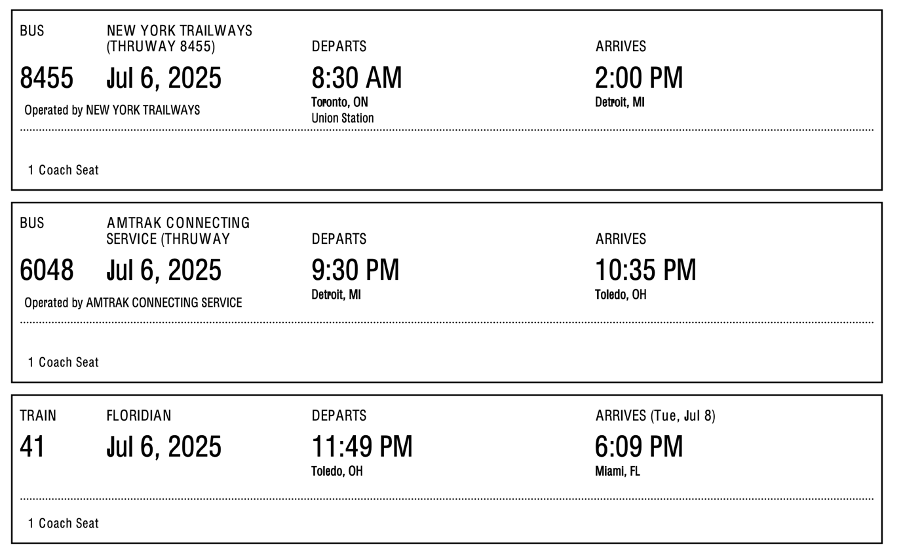
Task: Click the 8:30 AM departure time
Action: 357,78
